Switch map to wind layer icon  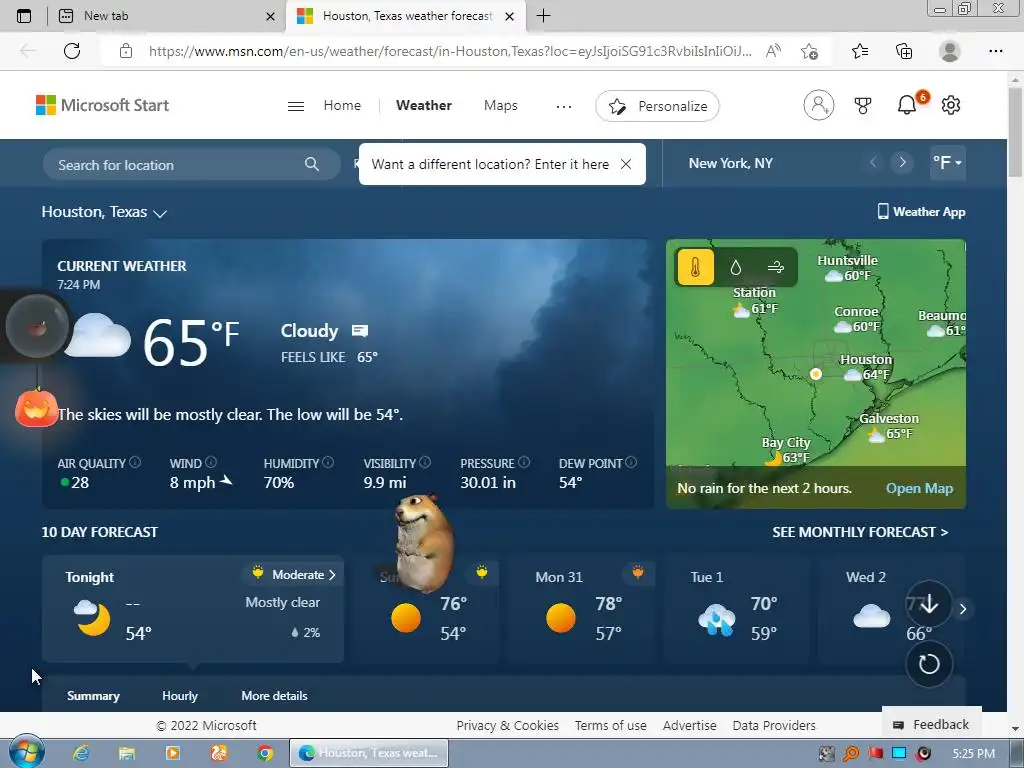(776, 267)
